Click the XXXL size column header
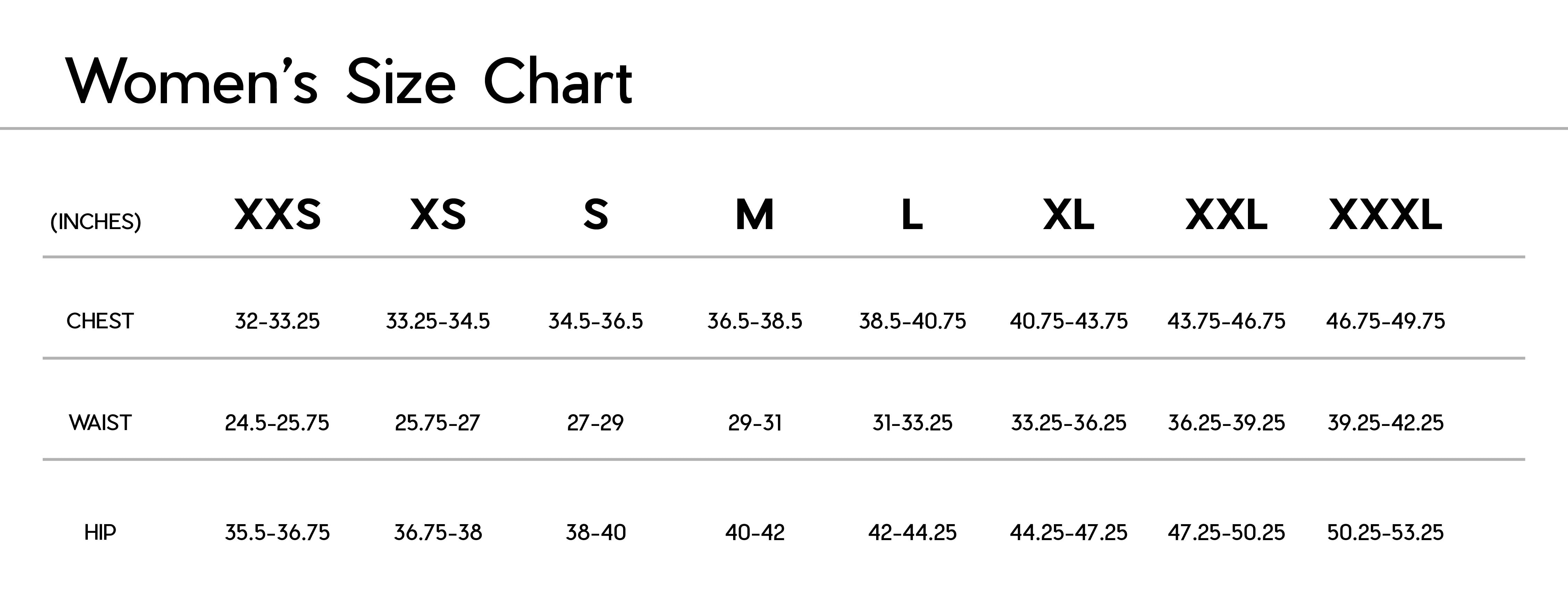This screenshot has width=1568, height=596. tap(1385, 215)
